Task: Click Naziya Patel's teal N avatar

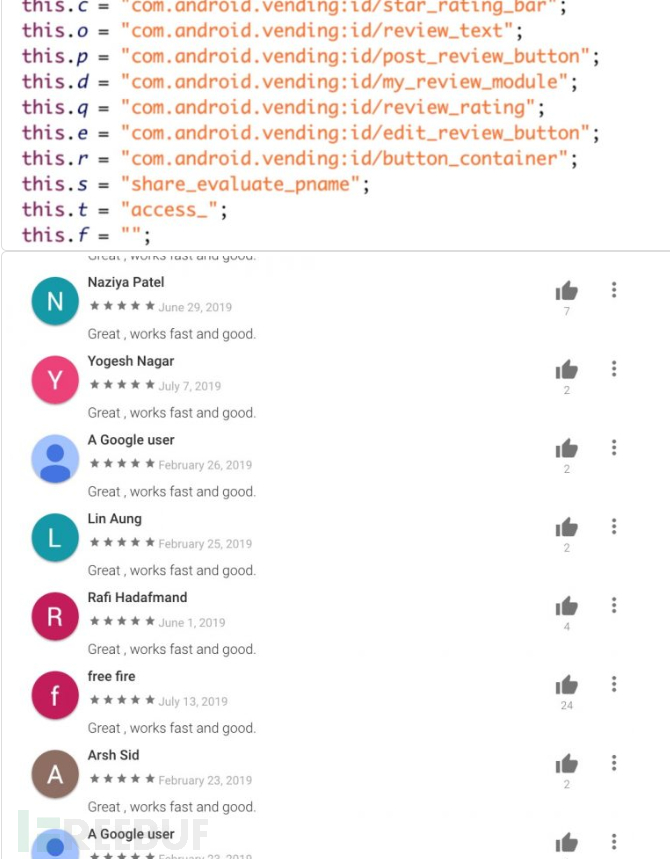Action: [x=55, y=301]
